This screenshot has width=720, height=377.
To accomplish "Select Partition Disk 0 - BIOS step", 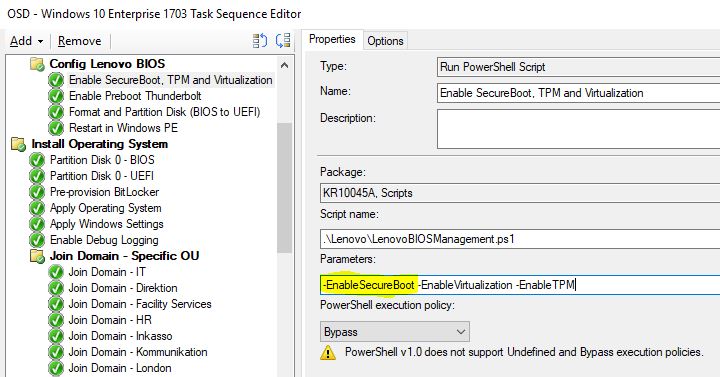I will [102, 160].
